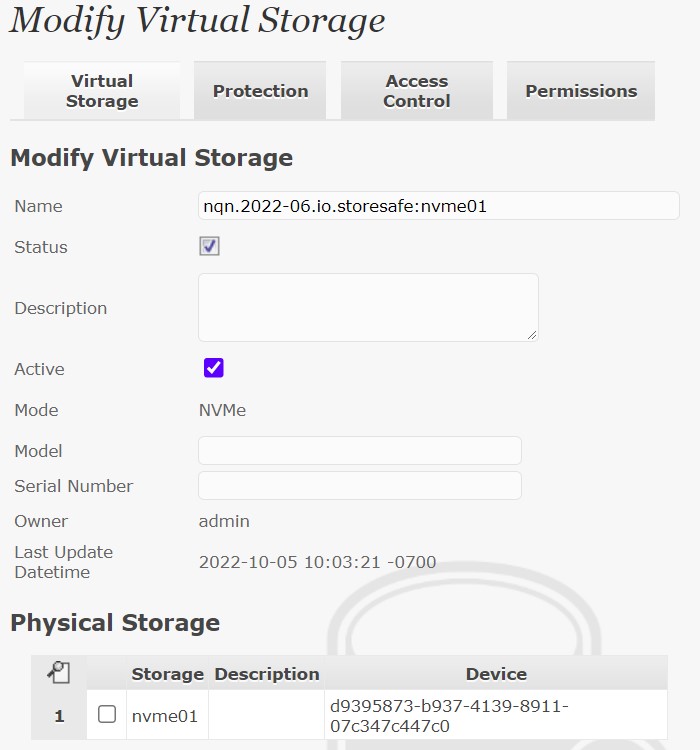Click row number 1 in Physical Storage
Viewport: 700px width, 750px height.
(59, 716)
